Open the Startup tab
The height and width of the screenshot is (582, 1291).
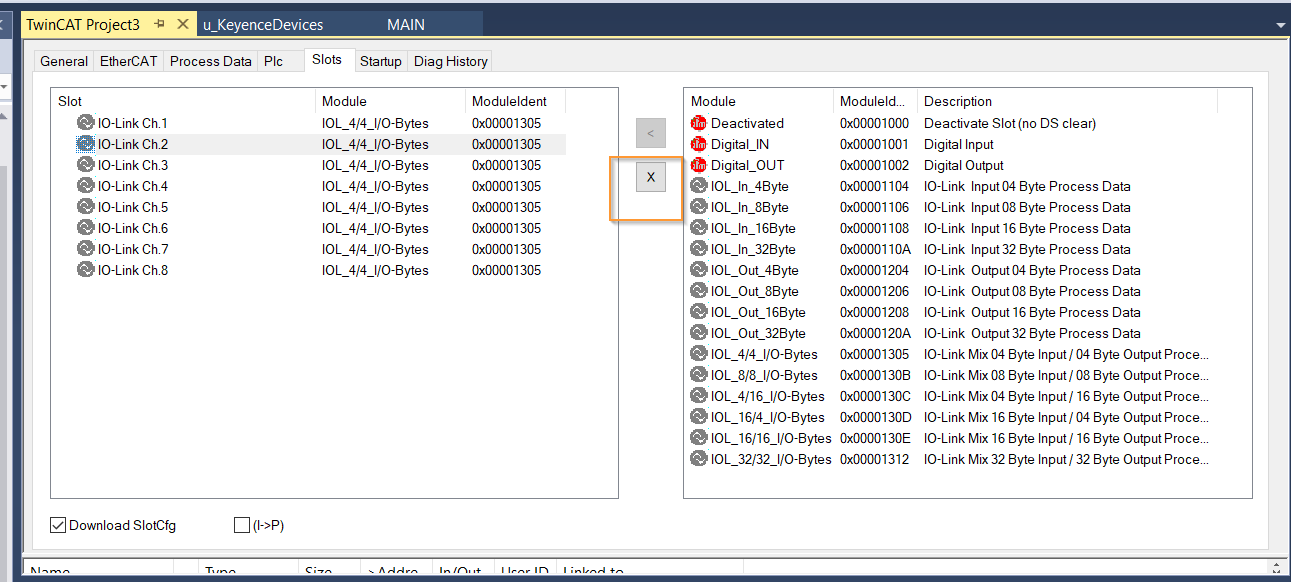click(381, 61)
